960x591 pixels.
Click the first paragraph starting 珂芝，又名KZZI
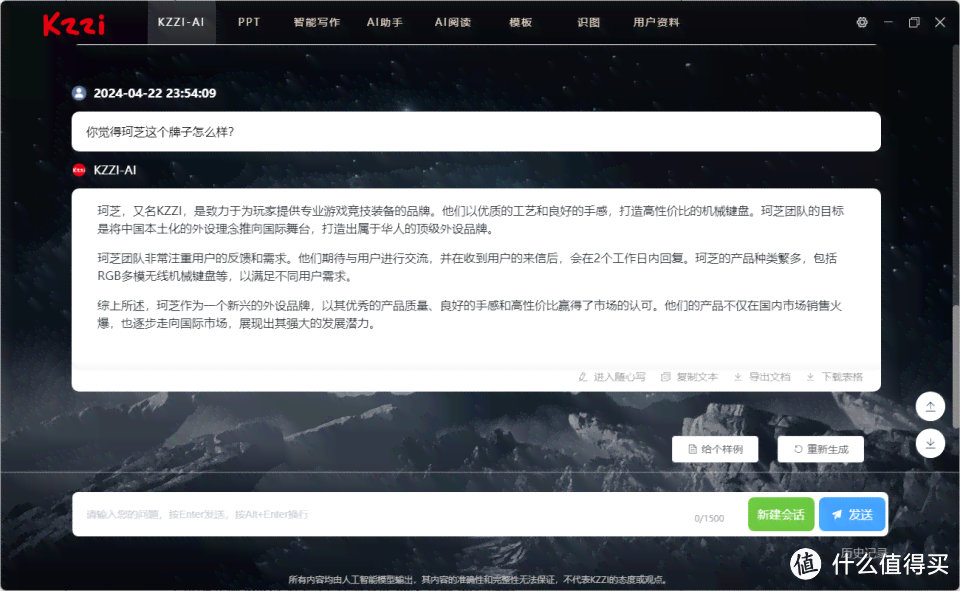[x=470, y=220]
